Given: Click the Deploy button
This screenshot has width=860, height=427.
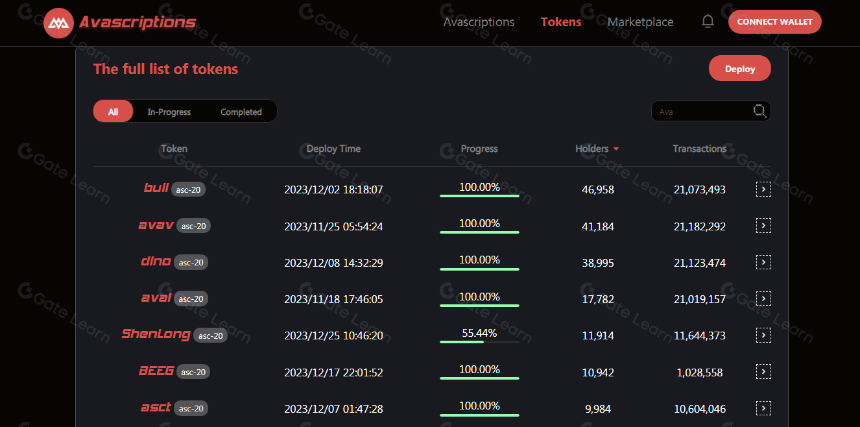Looking at the screenshot, I should [x=740, y=69].
